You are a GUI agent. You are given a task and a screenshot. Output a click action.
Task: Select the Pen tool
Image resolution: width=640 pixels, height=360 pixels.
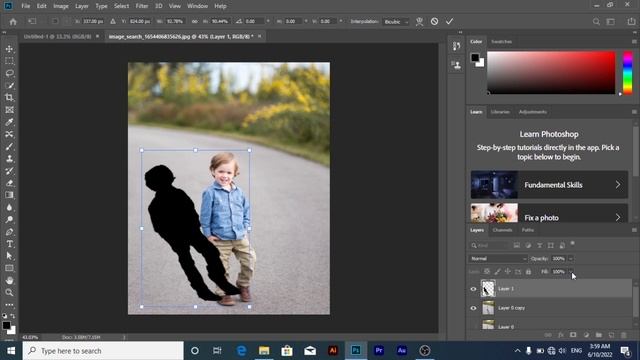9,232
